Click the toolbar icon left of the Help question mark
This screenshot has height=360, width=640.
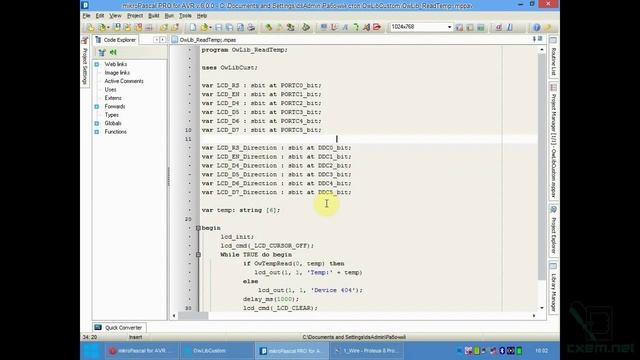pyautogui.click(x=510, y=27)
